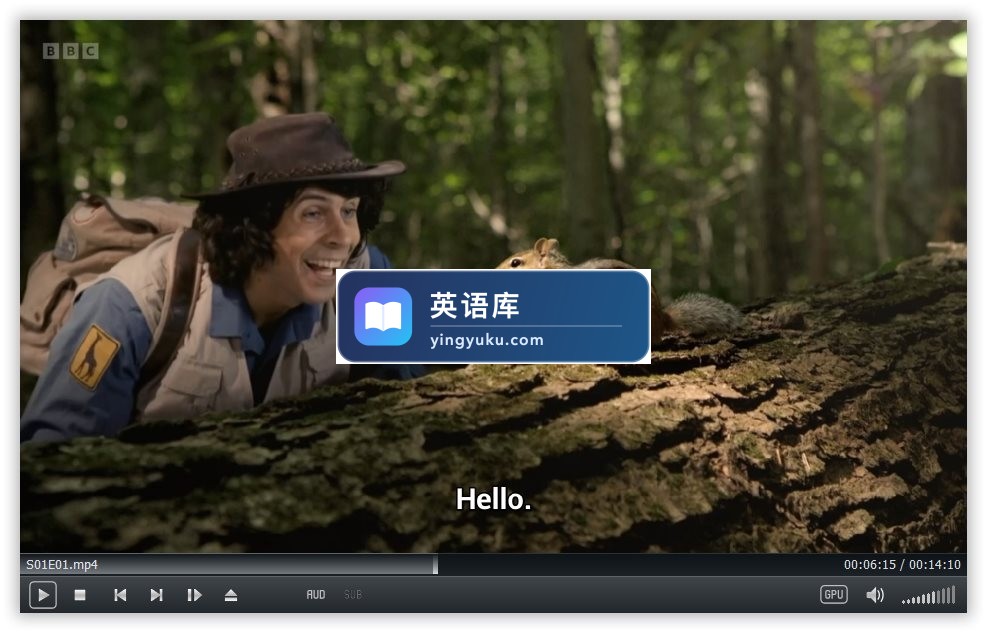Select the AUD audio track button
The width and height of the screenshot is (987, 633).
pos(316,595)
